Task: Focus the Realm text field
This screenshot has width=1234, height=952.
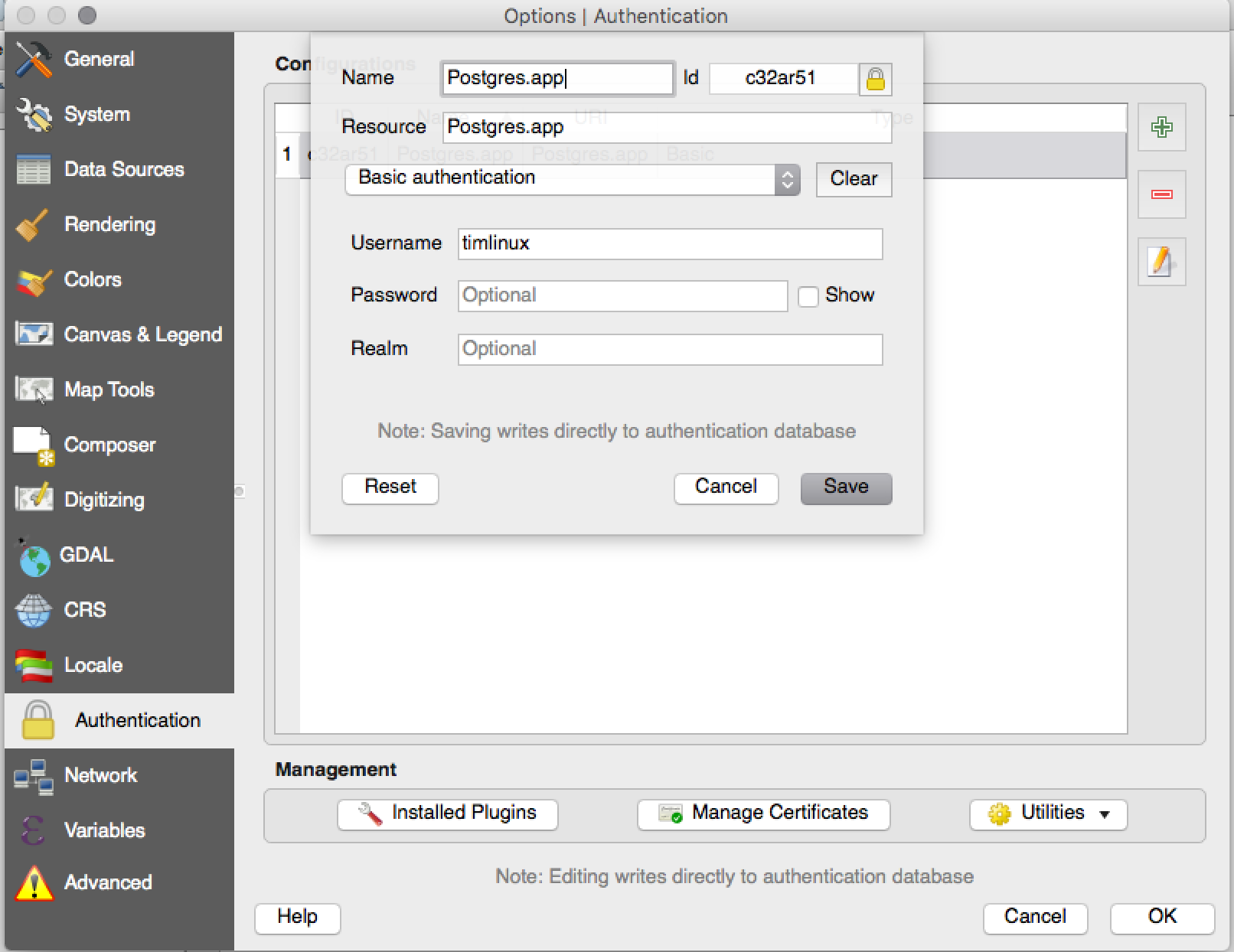Action: pos(670,350)
